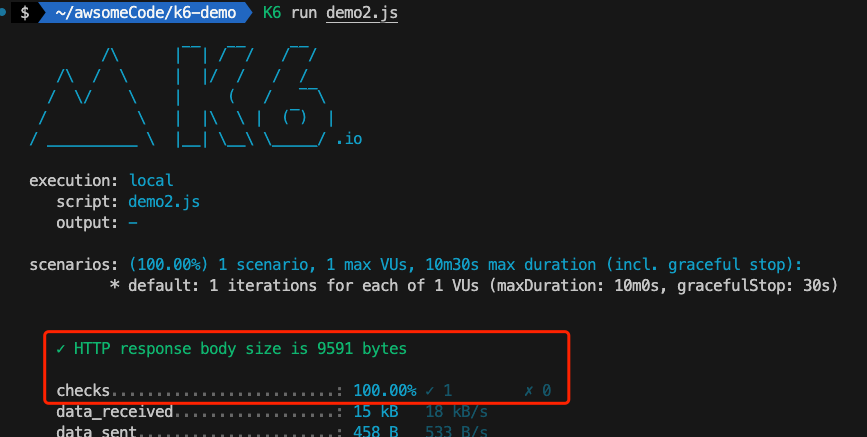
Task: Click the script value demo2.js
Action: [x=164, y=201]
